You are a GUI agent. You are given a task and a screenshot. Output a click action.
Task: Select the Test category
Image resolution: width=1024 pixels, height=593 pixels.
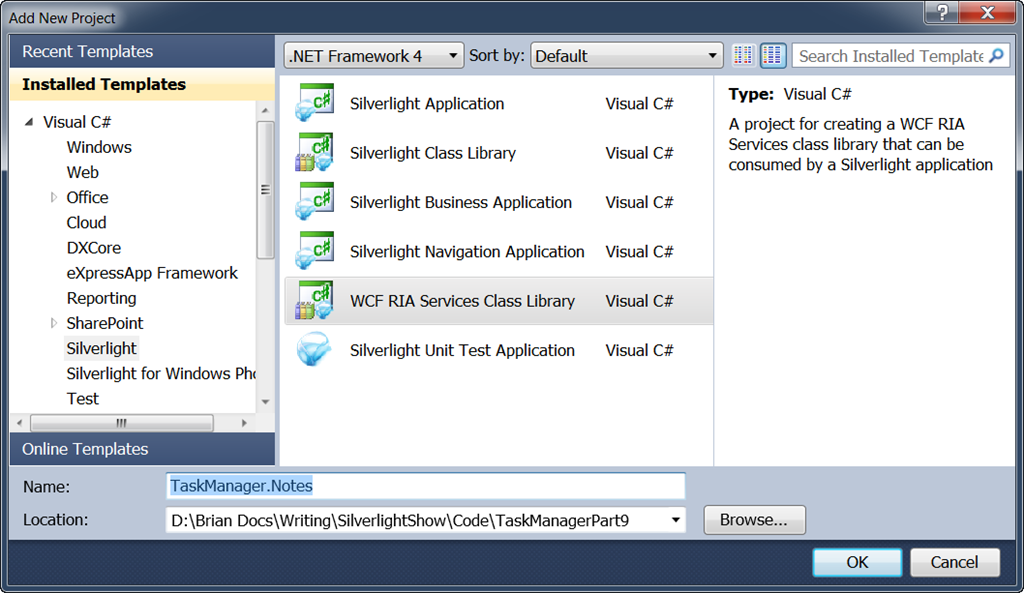point(82,398)
